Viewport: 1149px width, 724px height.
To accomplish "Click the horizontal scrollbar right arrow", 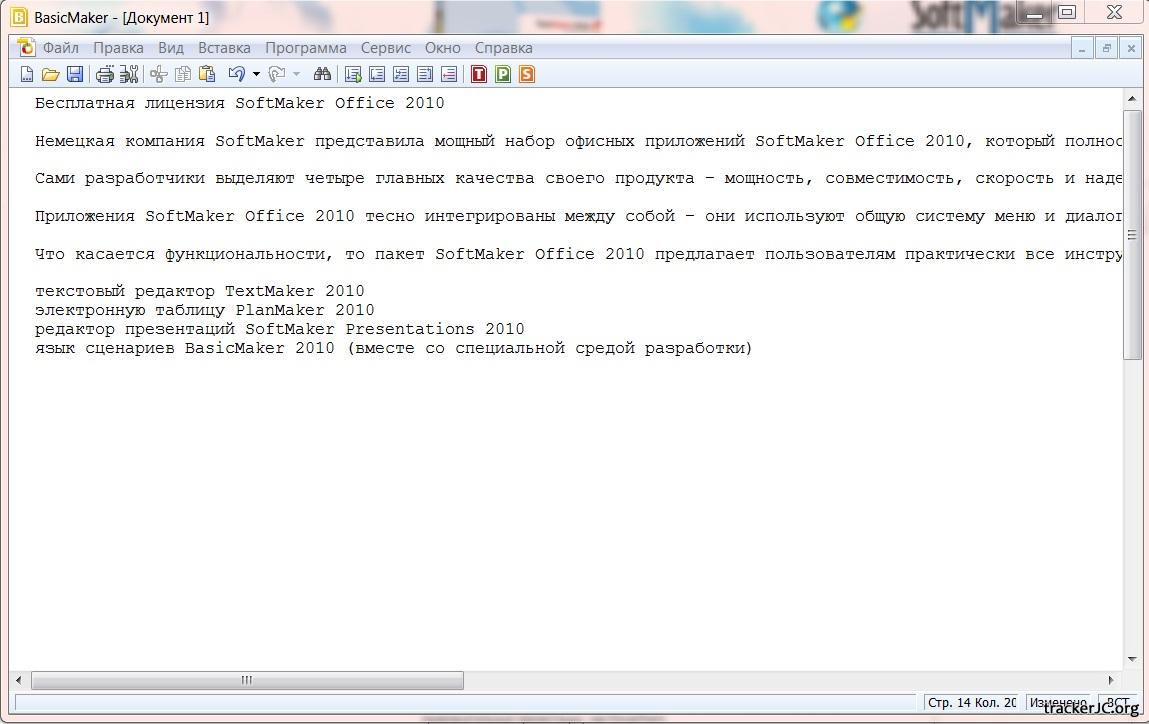I will tap(1110, 681).
